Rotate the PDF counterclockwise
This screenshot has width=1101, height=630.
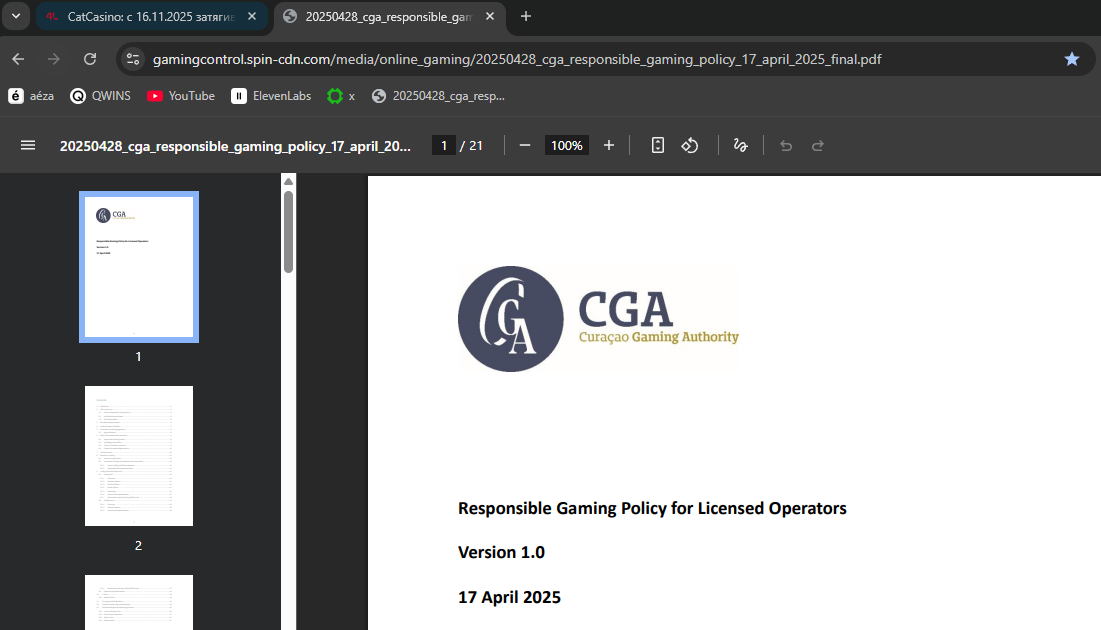coord(689,145)
